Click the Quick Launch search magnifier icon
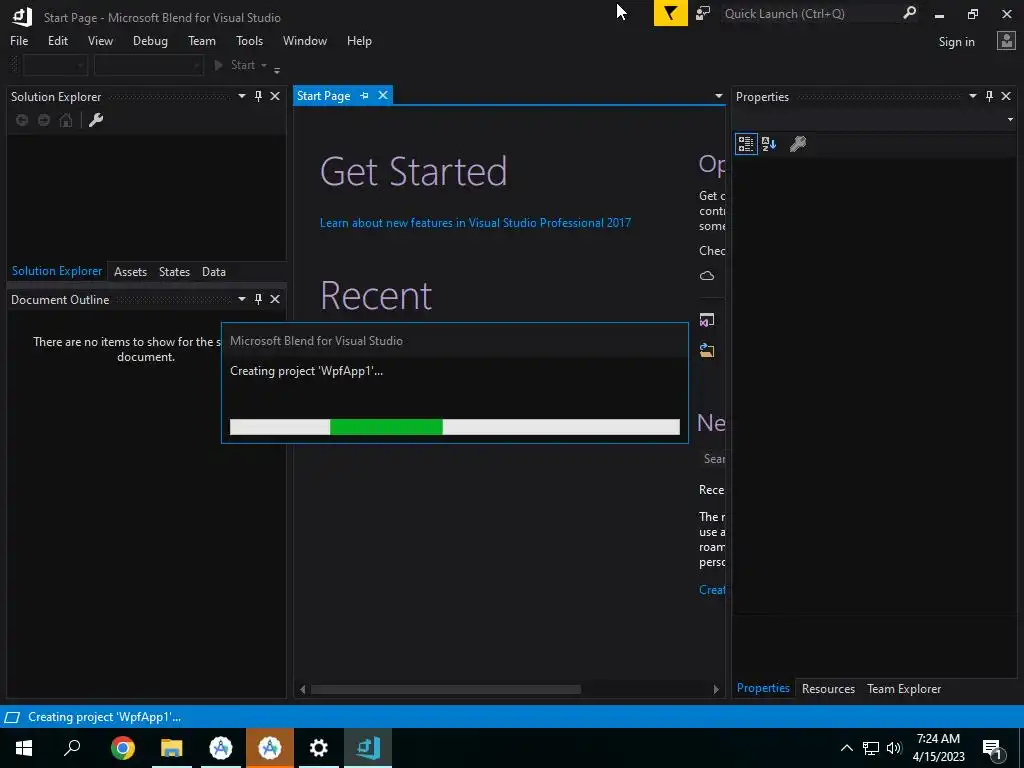Viewport: 1024px width, 768px height. pyautogui.click(x=909, y=13)
